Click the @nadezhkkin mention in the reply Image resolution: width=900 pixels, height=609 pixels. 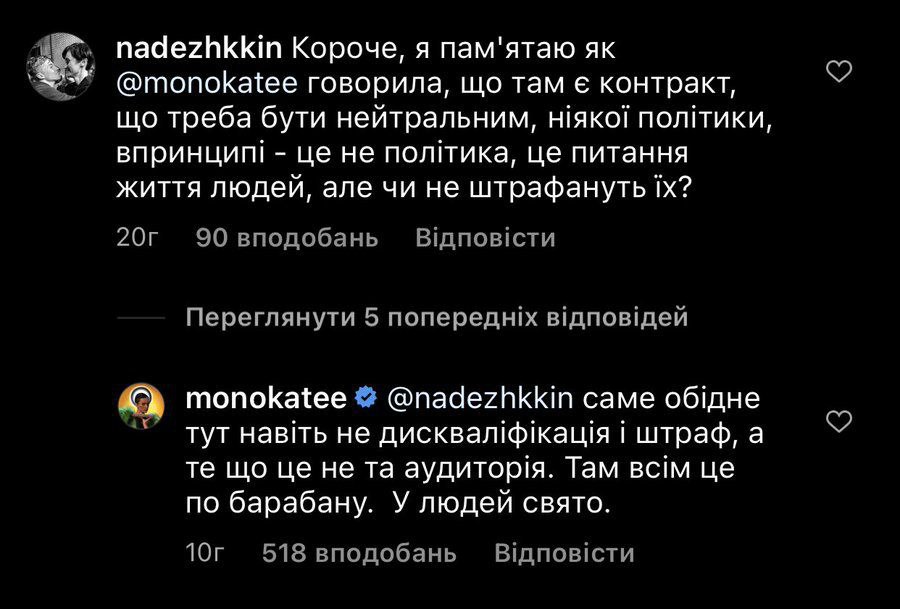pyautogui.click(x=479, y=399)
